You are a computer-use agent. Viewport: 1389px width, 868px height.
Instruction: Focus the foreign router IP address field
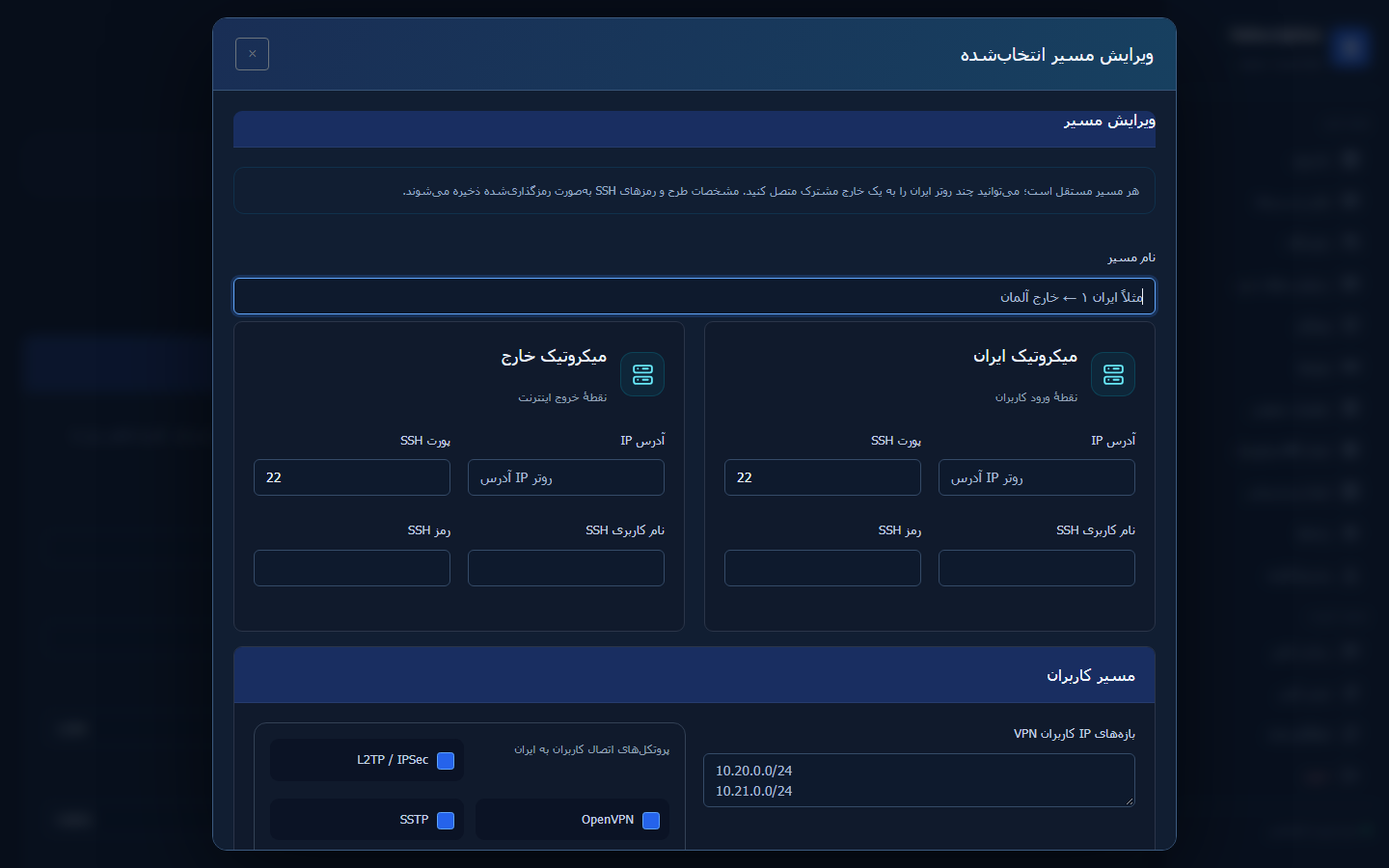[566, 477]
